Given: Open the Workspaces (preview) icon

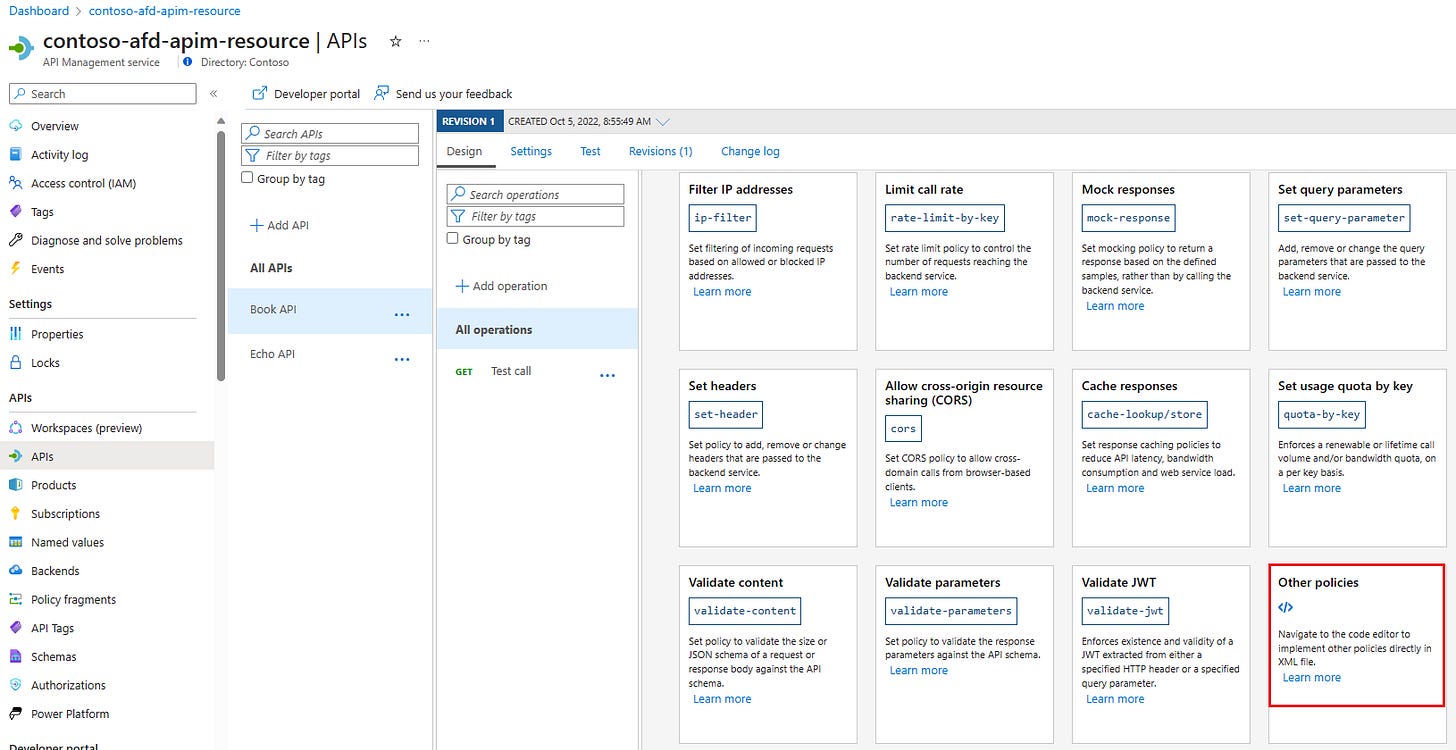Looking at the screenshot, I should tap(15, 428).
